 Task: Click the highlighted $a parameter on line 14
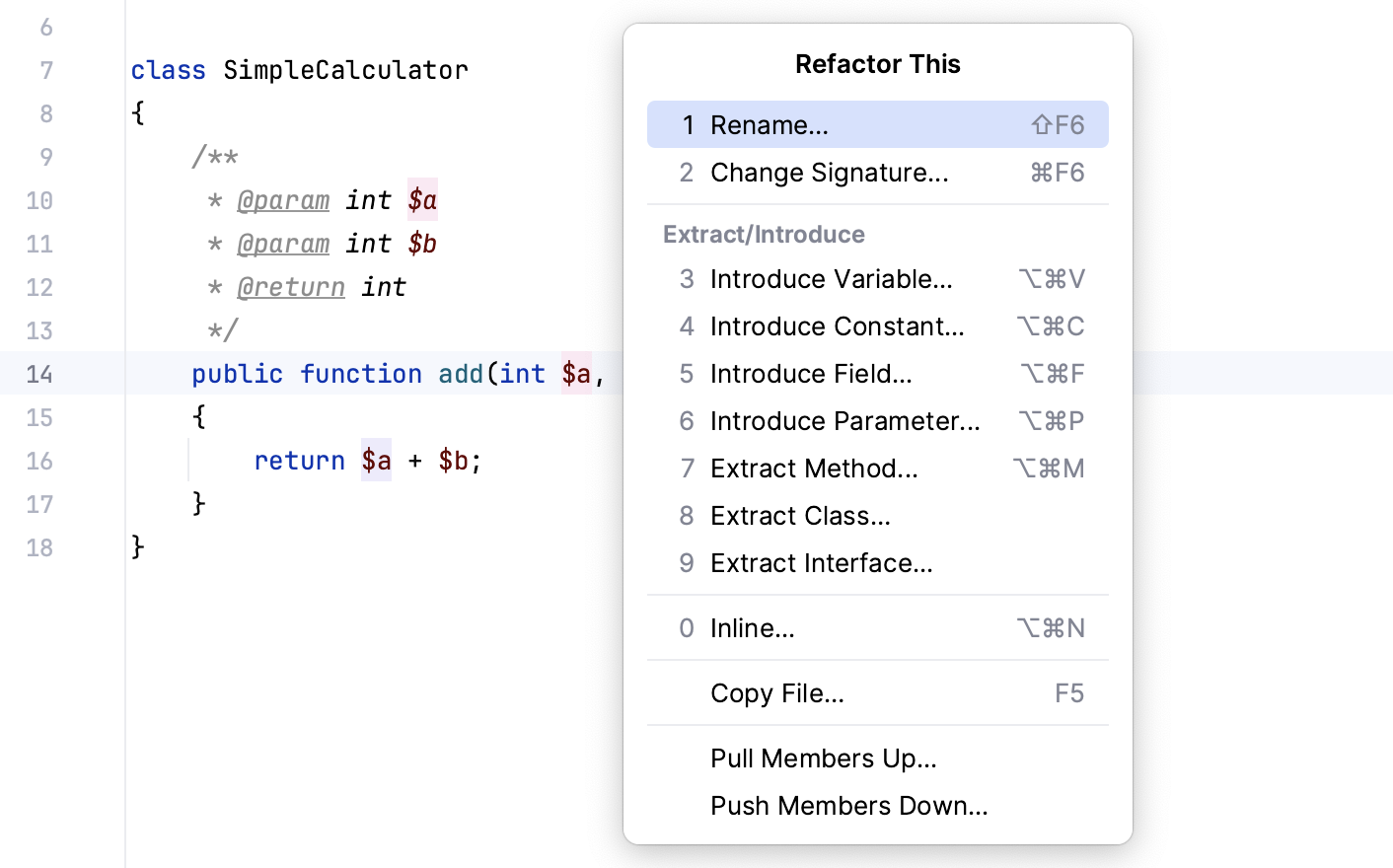click(x=577, y=374)
